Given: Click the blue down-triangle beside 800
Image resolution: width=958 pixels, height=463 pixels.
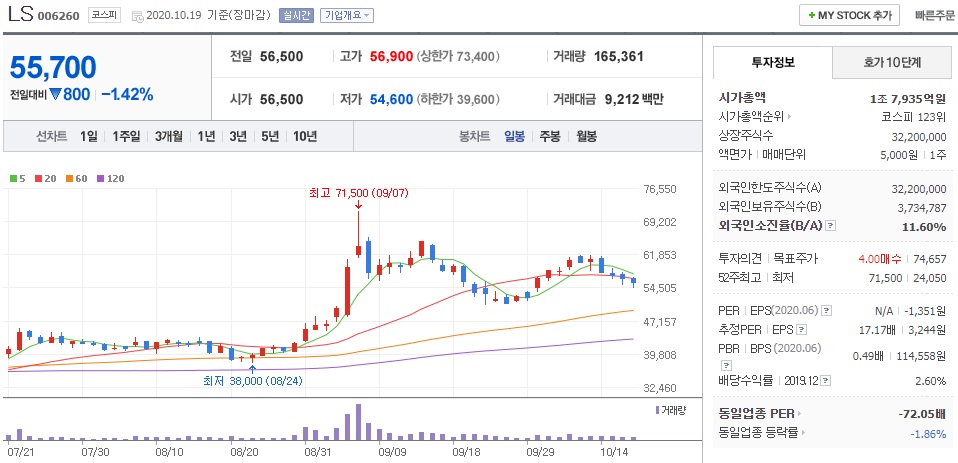Looking at the screenshot, I should (x=57, y=94).
